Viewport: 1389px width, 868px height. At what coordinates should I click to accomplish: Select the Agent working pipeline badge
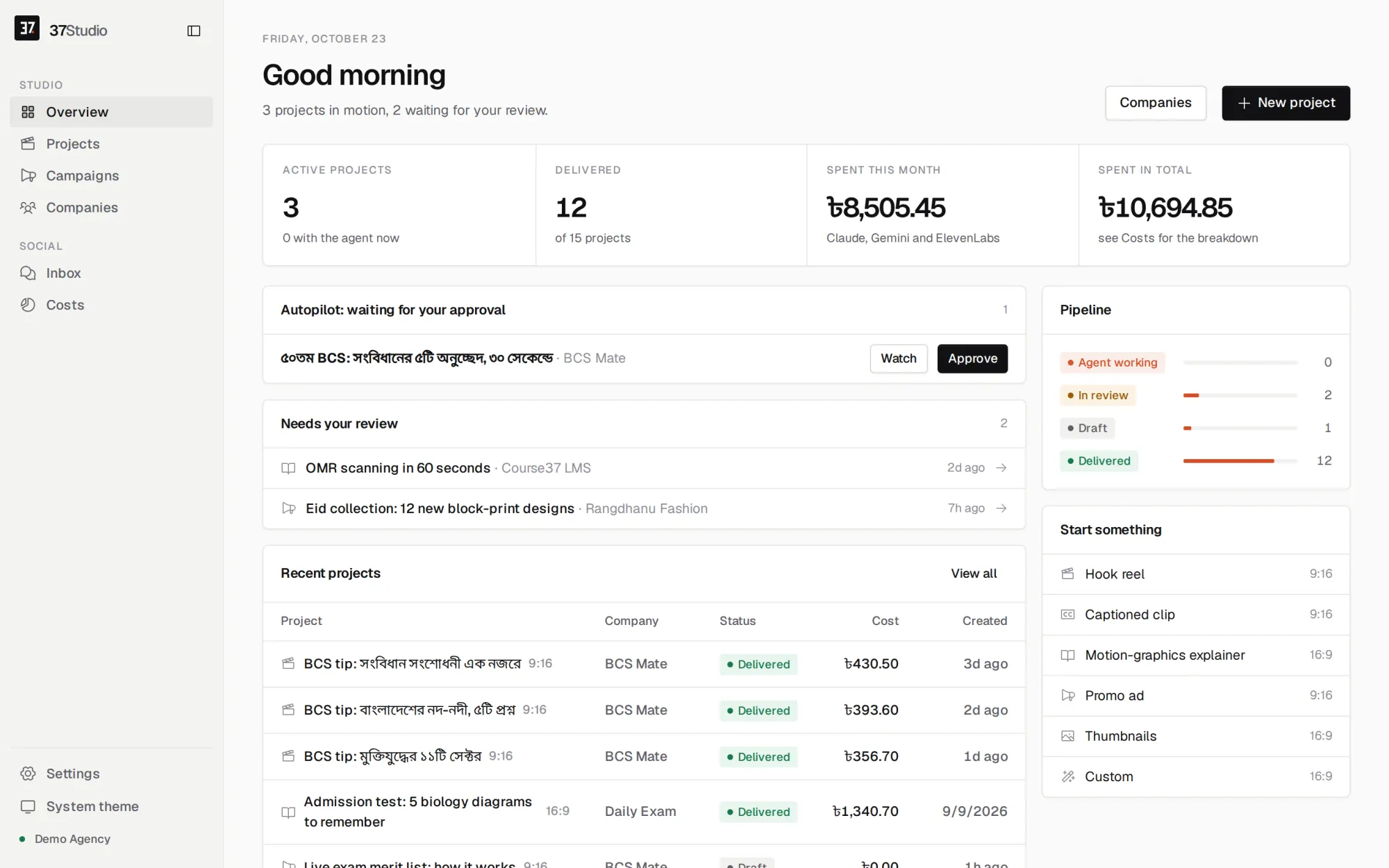coord(1112,362)
